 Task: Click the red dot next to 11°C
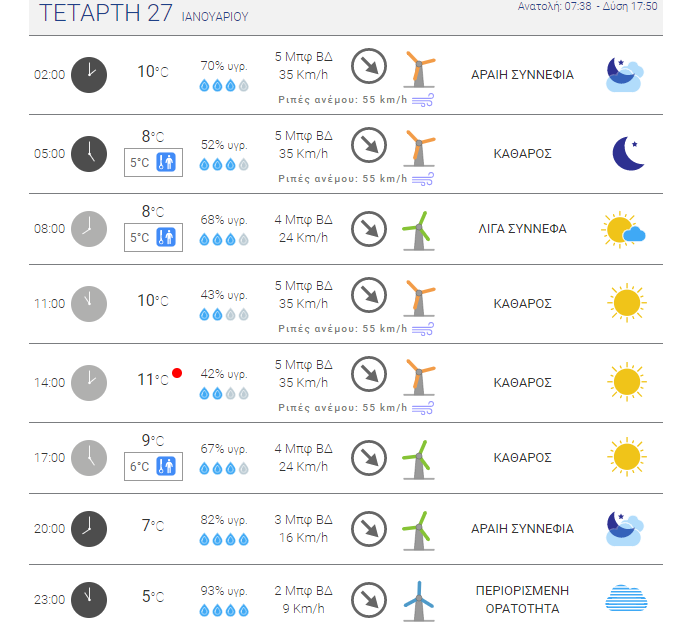pyautogui.click(x=177, y=373)
